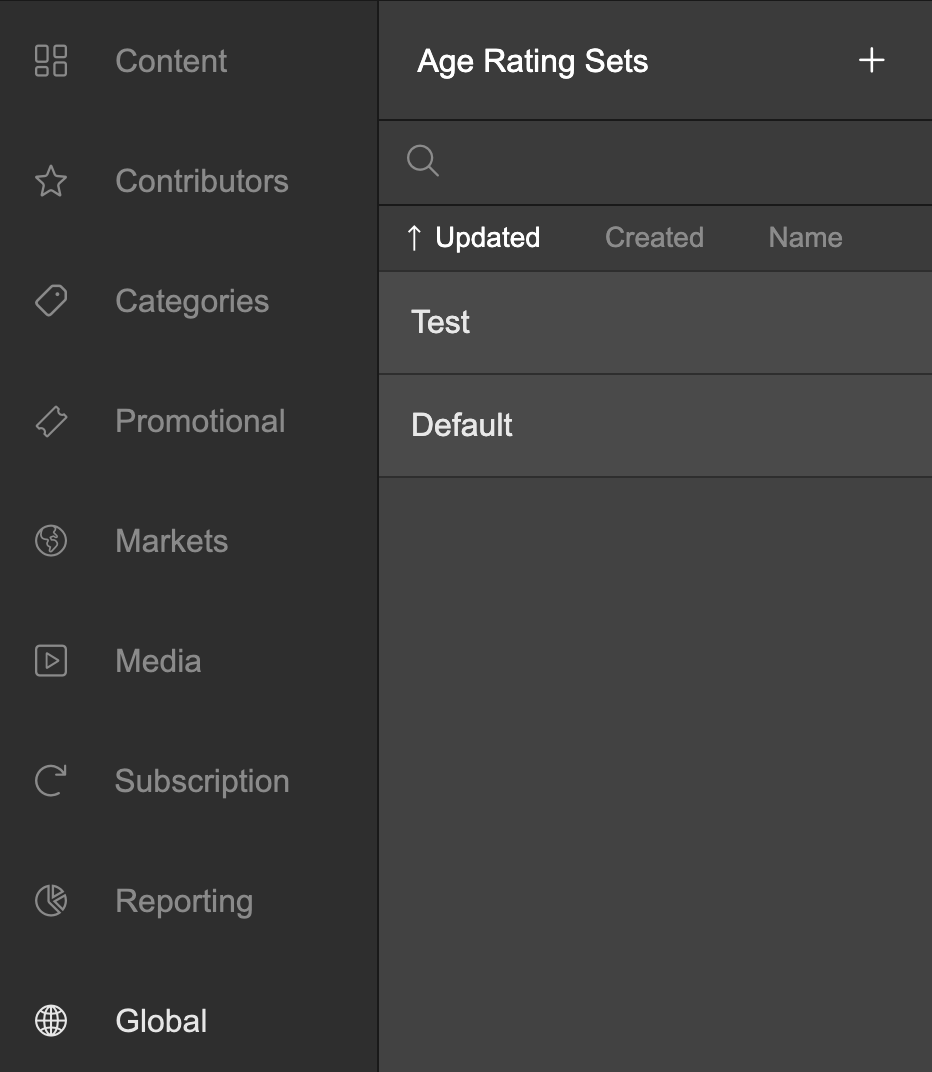Click the Content grid icon in sidebar
The width and height of the screenshot is (932, 1072).
pyautogui.click(x=51, y=61)
